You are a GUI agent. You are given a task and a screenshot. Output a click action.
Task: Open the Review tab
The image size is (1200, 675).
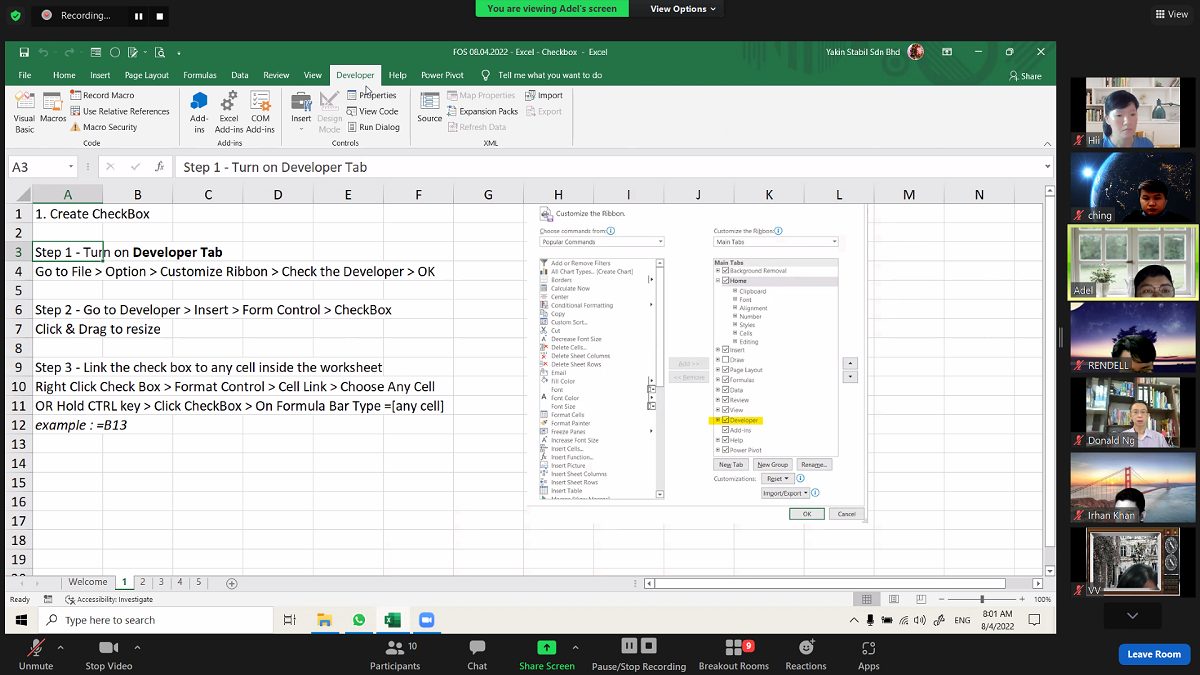(x=276, y=75)
